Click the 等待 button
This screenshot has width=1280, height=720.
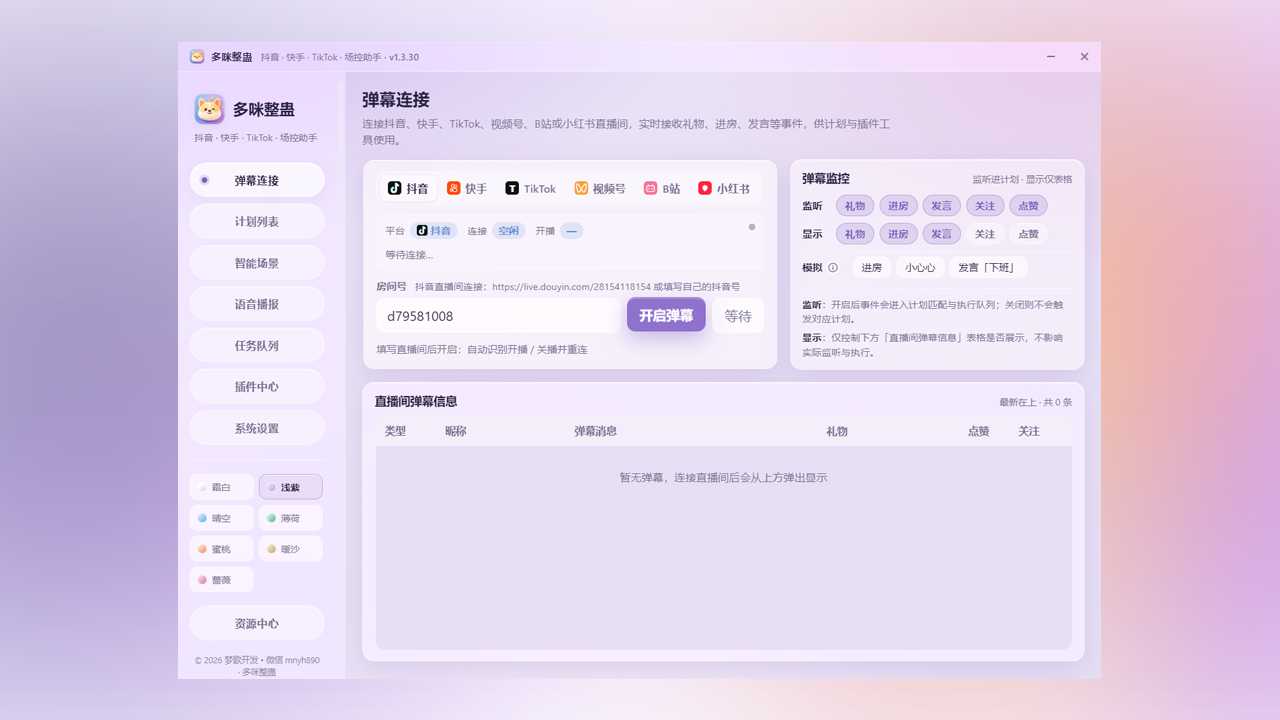tap(738, 315)
